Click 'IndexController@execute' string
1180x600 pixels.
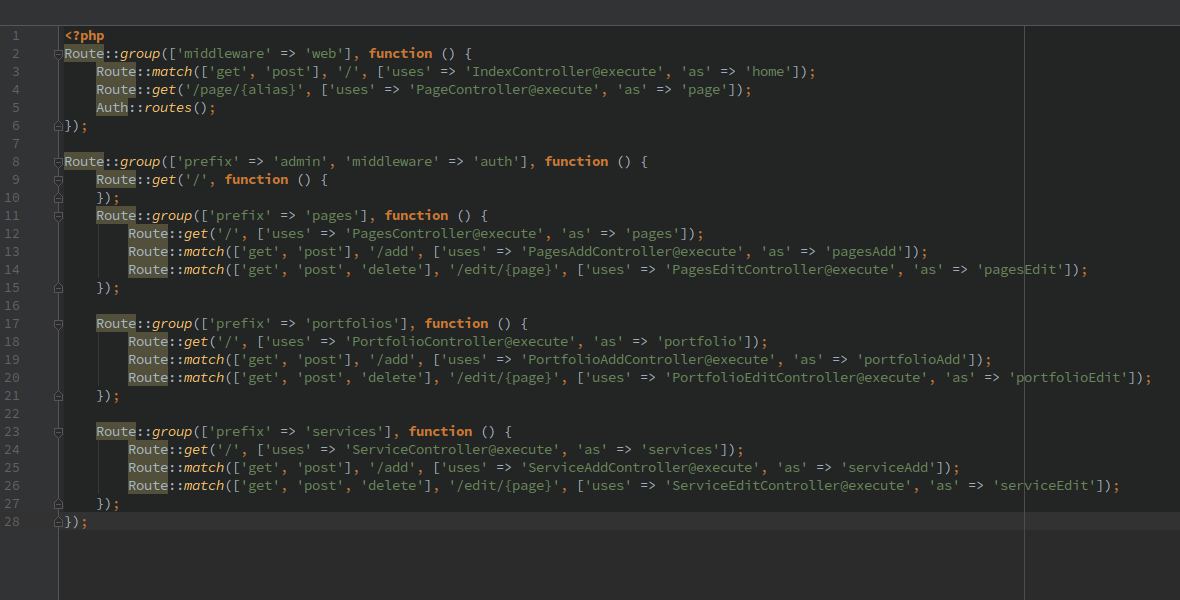click(564, 72)
